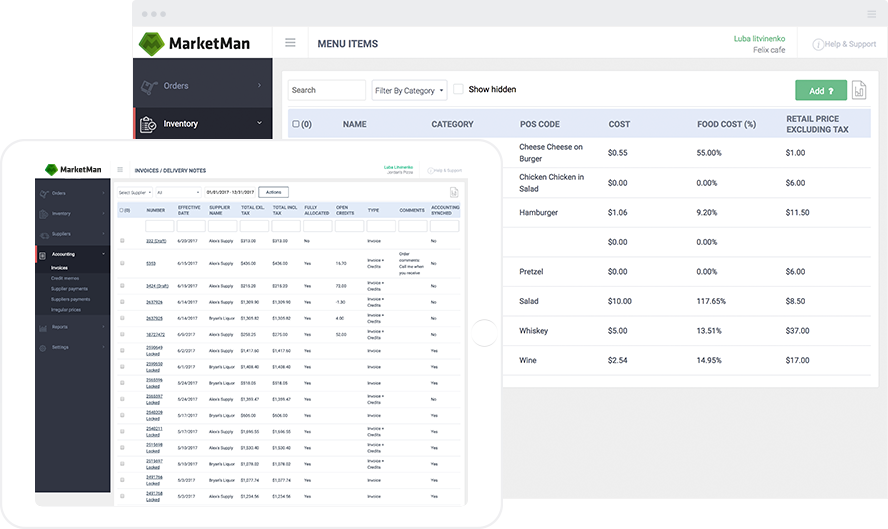Open invoice 332 (Draft) link
This screenshot has height=529, width=888.
click(x=156, y=241)
